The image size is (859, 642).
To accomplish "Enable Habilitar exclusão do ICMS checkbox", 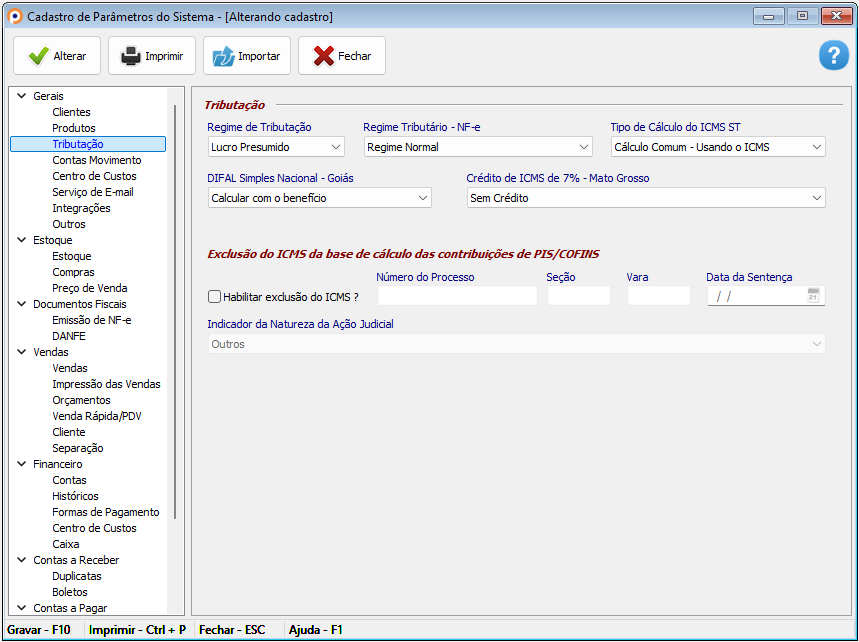I will 214,296.
